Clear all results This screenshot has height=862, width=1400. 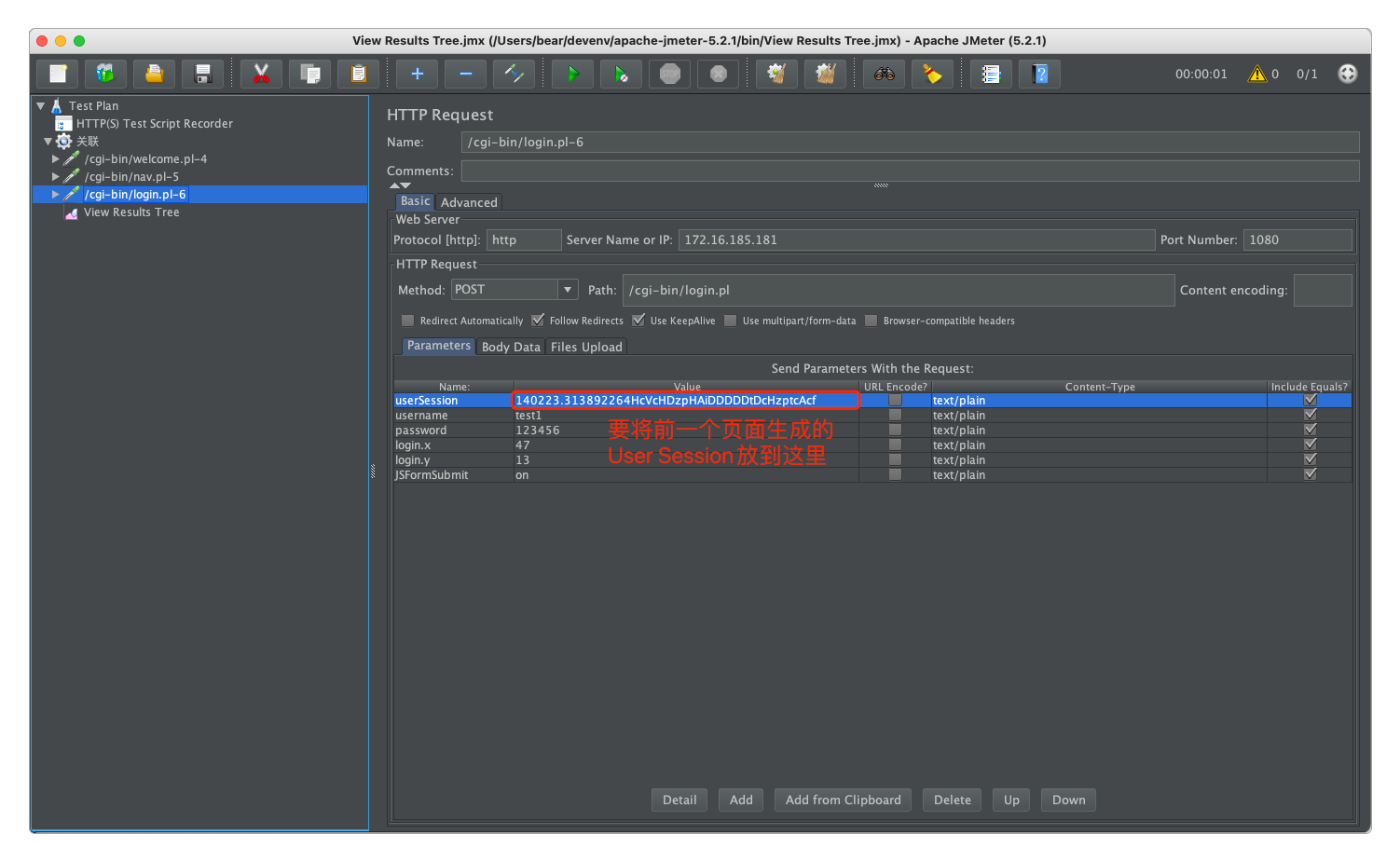[826, 74]
